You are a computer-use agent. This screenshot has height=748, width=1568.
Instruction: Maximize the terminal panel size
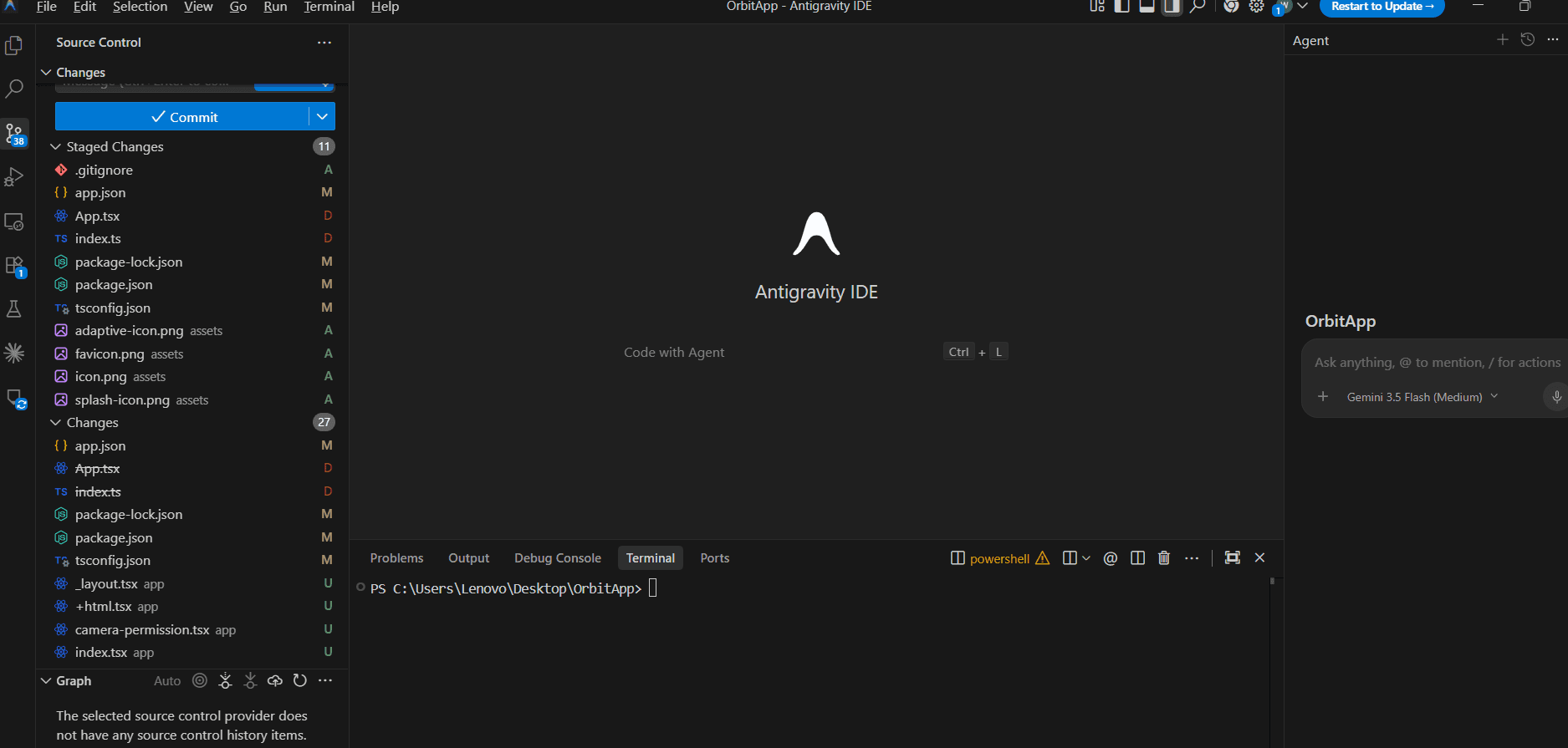pos(1233,557)
